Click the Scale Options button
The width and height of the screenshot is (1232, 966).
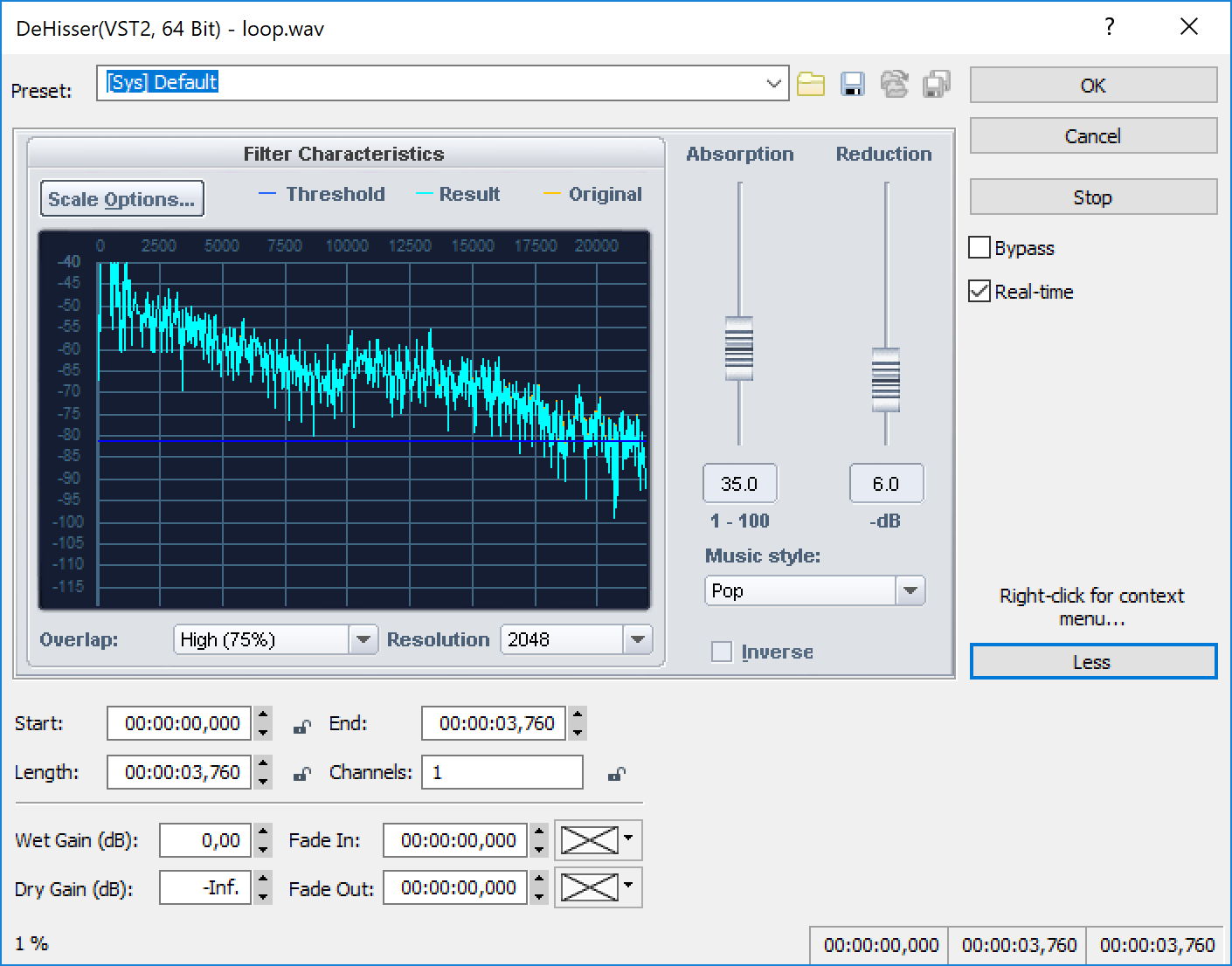click(121, 198)
